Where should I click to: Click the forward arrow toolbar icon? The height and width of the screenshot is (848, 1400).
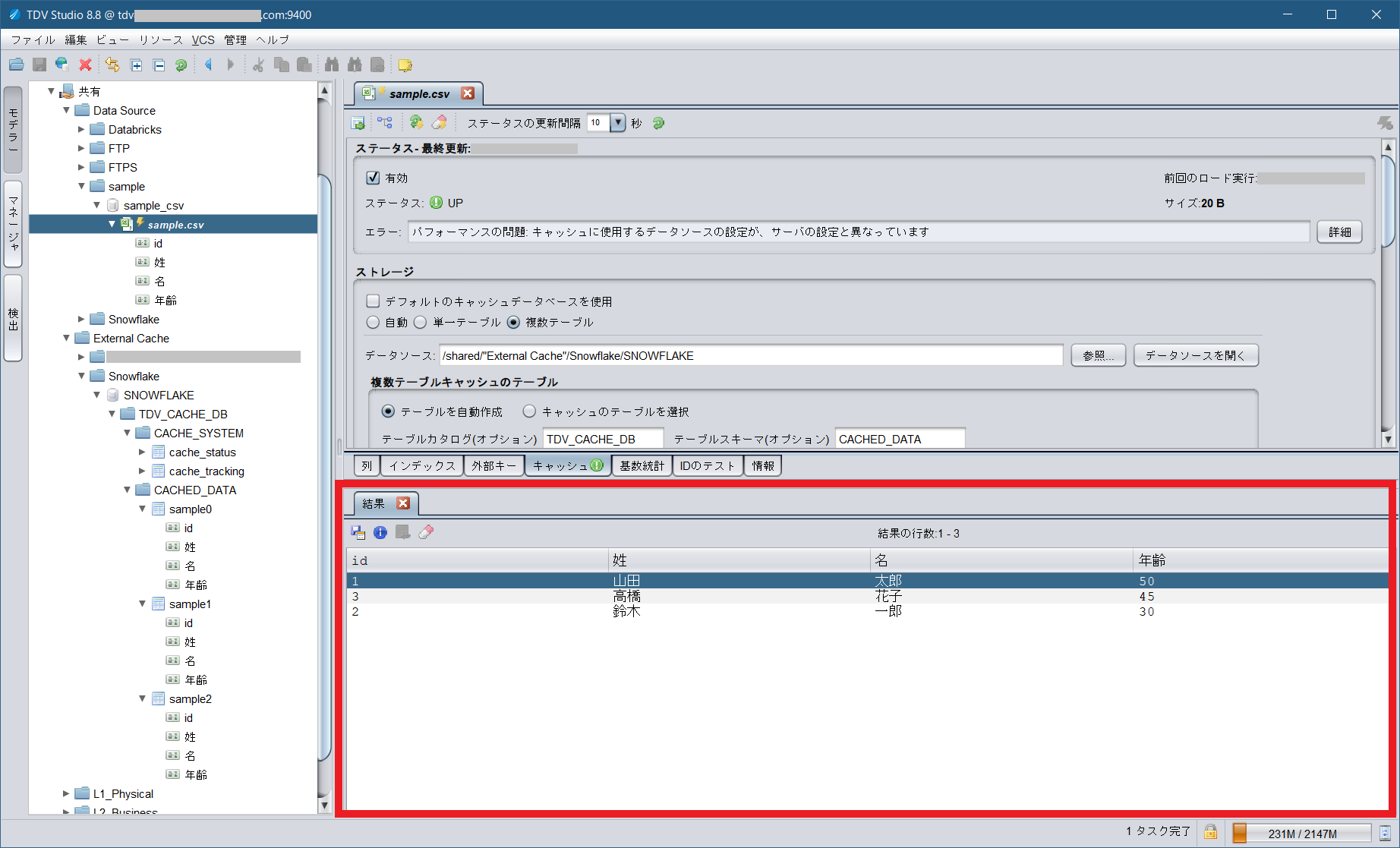click(231, 65)
